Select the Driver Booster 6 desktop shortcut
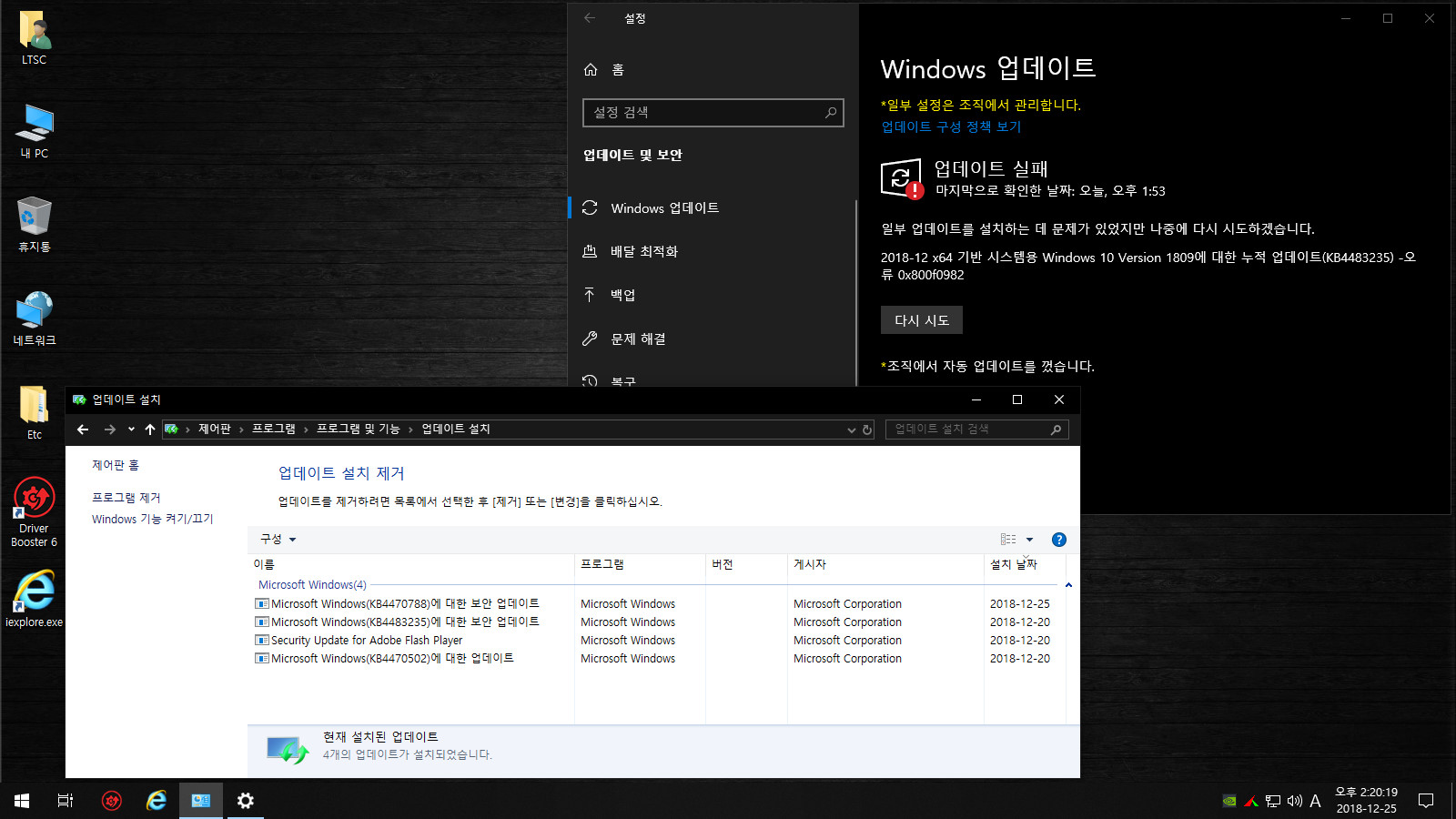This screenshot has width=1456, height=819. [35, 511]
